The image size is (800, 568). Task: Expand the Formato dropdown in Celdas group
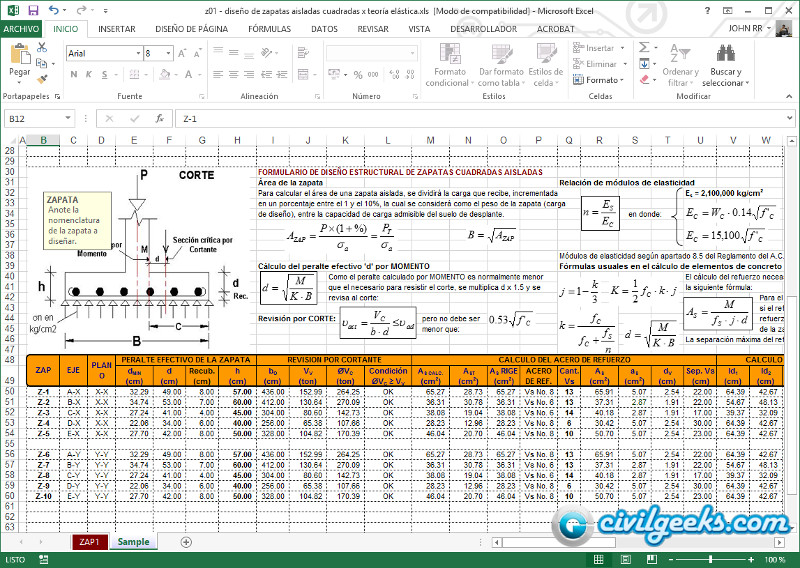click(603, 80)
